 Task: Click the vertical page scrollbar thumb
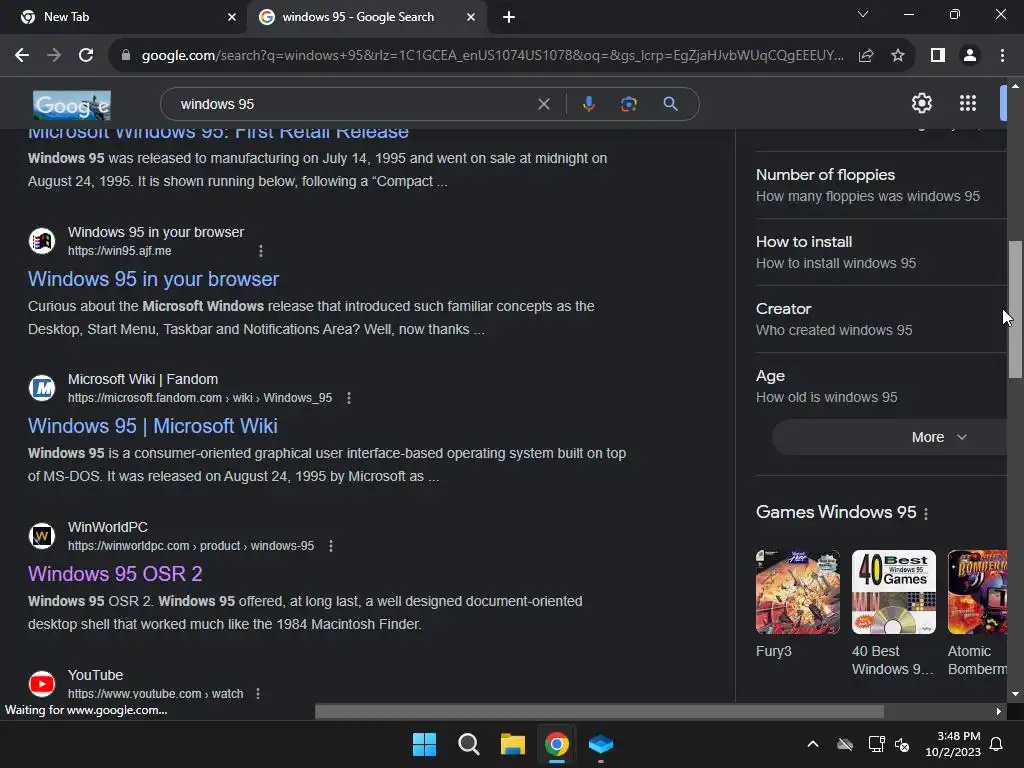[x=1015, y=310]
